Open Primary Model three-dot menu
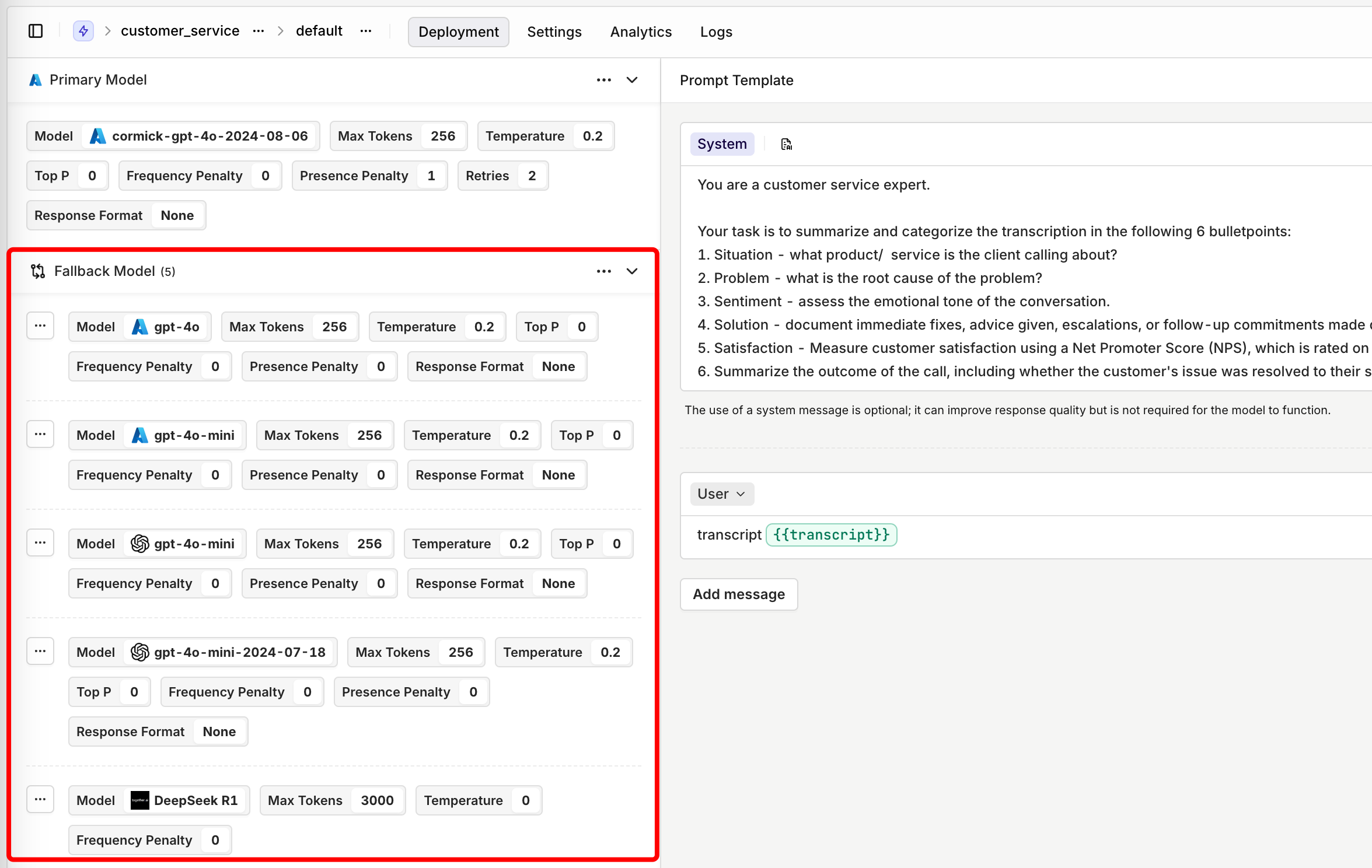Viewport: 1372px width, 868px height. click(604, 80)
